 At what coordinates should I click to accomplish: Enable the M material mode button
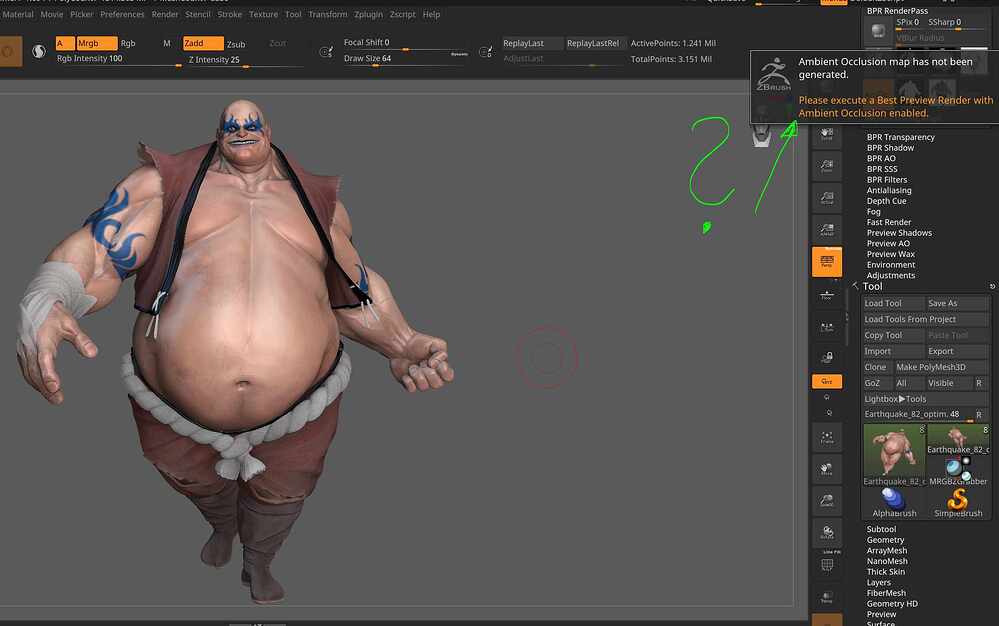(x=167, y=43)
